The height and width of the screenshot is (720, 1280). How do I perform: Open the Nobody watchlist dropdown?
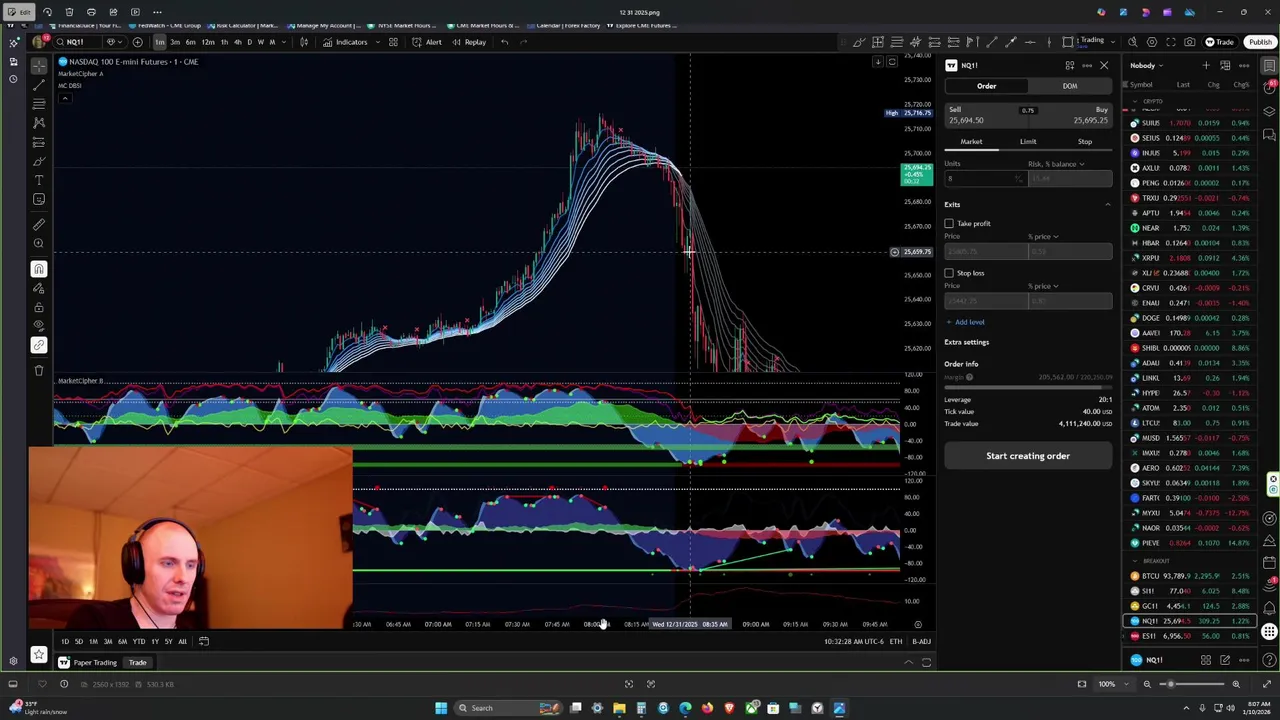(1146, 65)
